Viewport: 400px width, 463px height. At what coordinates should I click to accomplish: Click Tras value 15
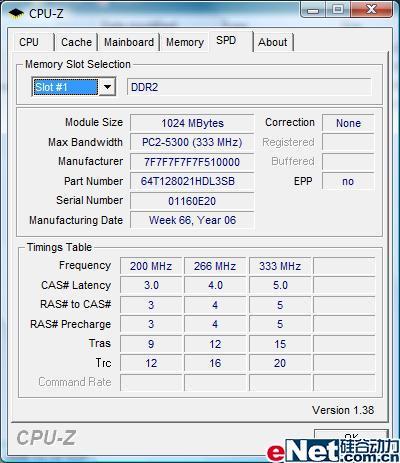click(x=280, y=344)
